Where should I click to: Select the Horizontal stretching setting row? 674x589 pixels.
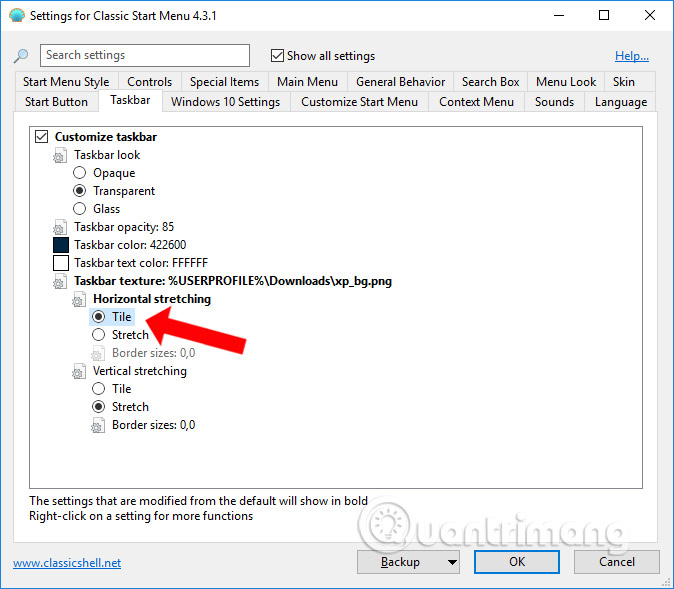pyautogui.click(x=152, y=299)
